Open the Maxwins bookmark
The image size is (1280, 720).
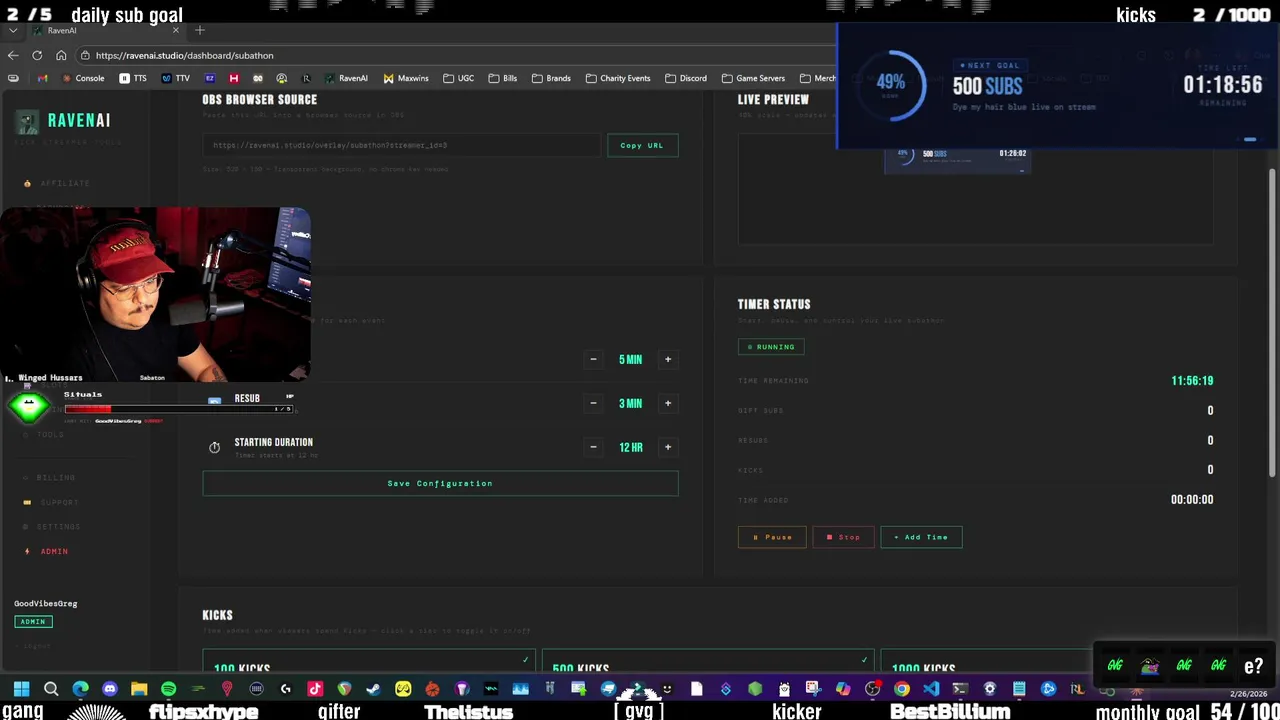tap(406, 78)
